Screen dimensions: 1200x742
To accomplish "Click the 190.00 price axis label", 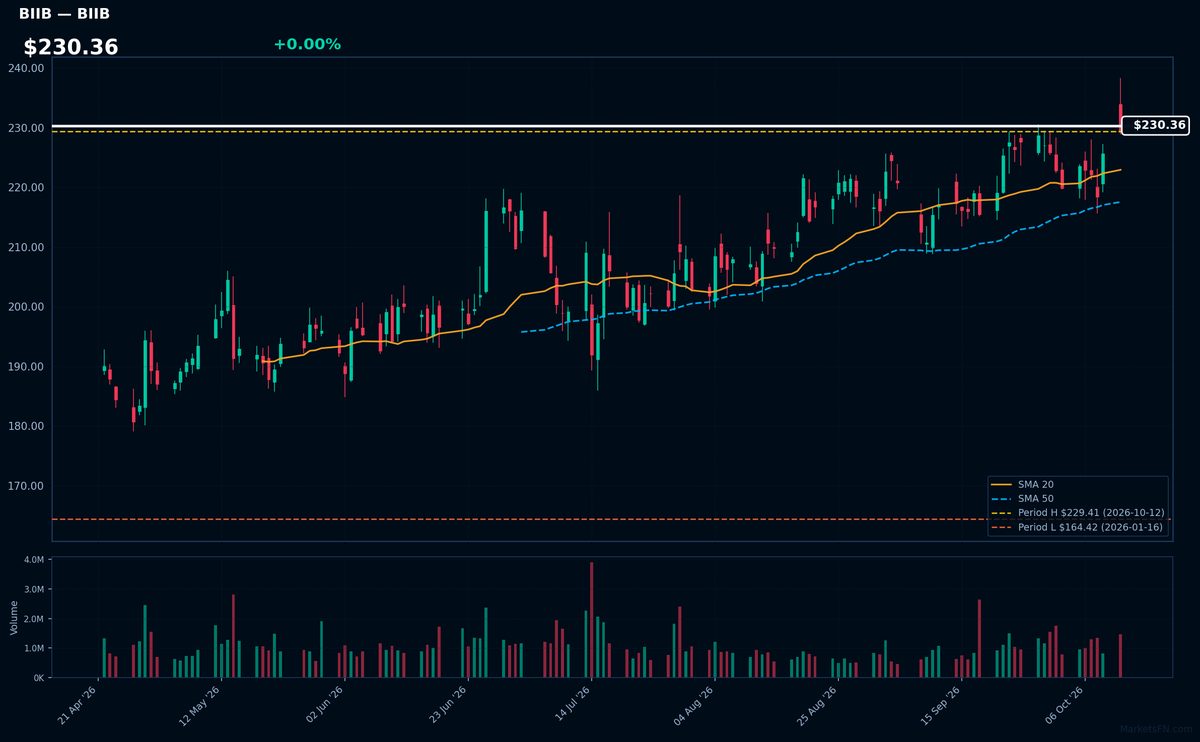I will pyautogui.click(x=26, y=367).
